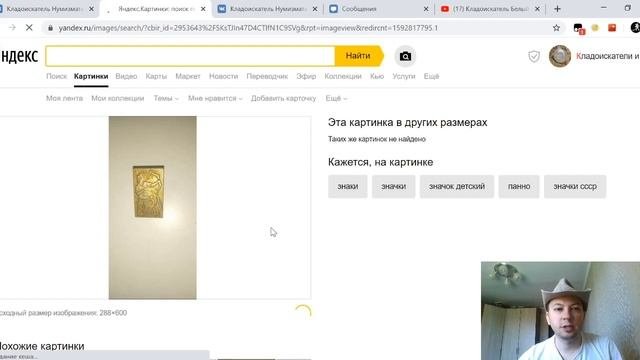Open the Маркет section
Image resolution: width=640 pixels, height=360 pixels.
pyautogui.click(x=188, y=76)
